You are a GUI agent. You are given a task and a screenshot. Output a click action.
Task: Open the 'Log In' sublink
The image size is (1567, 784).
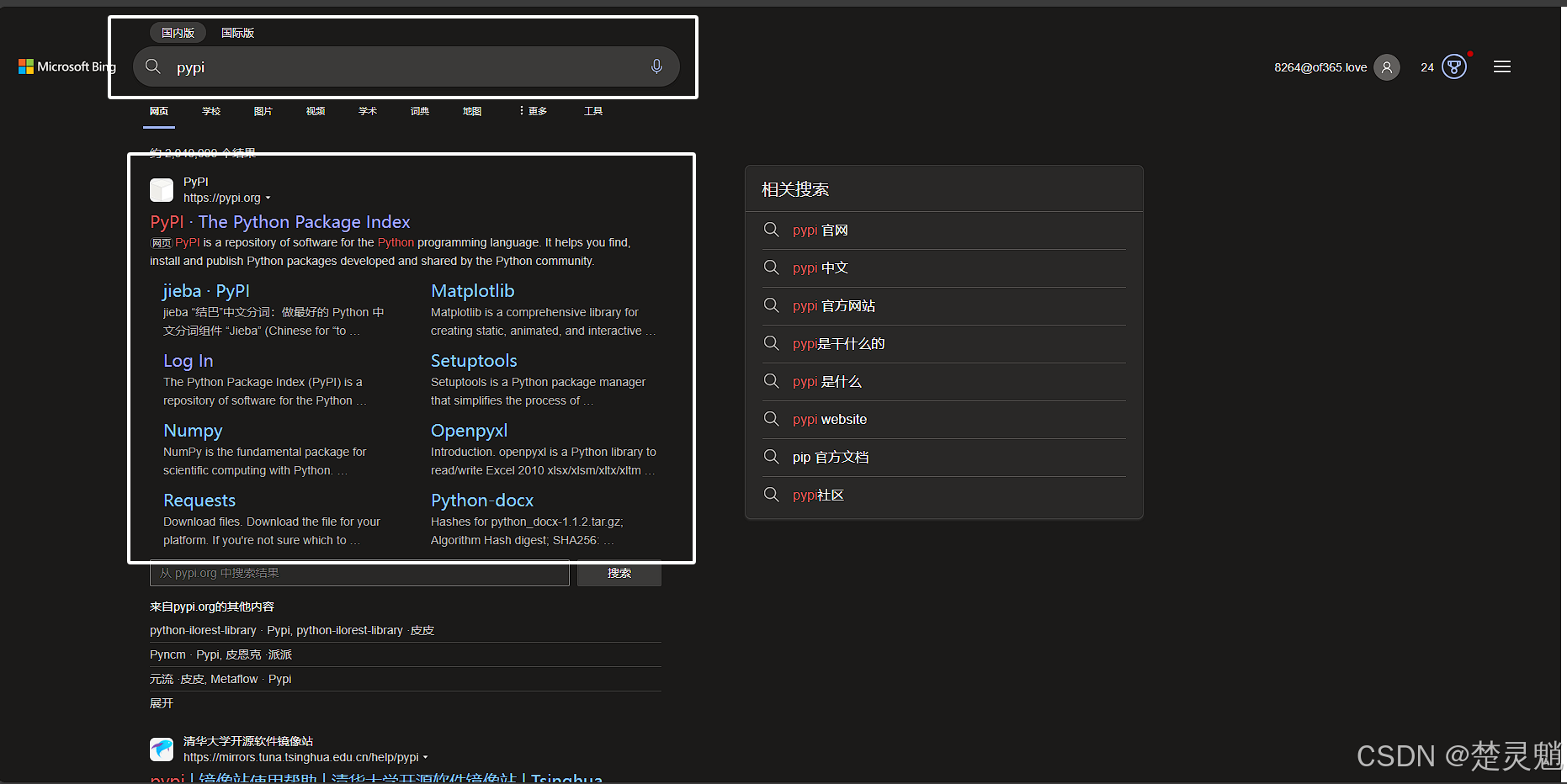pyautogui.click(x=189, y=361)
